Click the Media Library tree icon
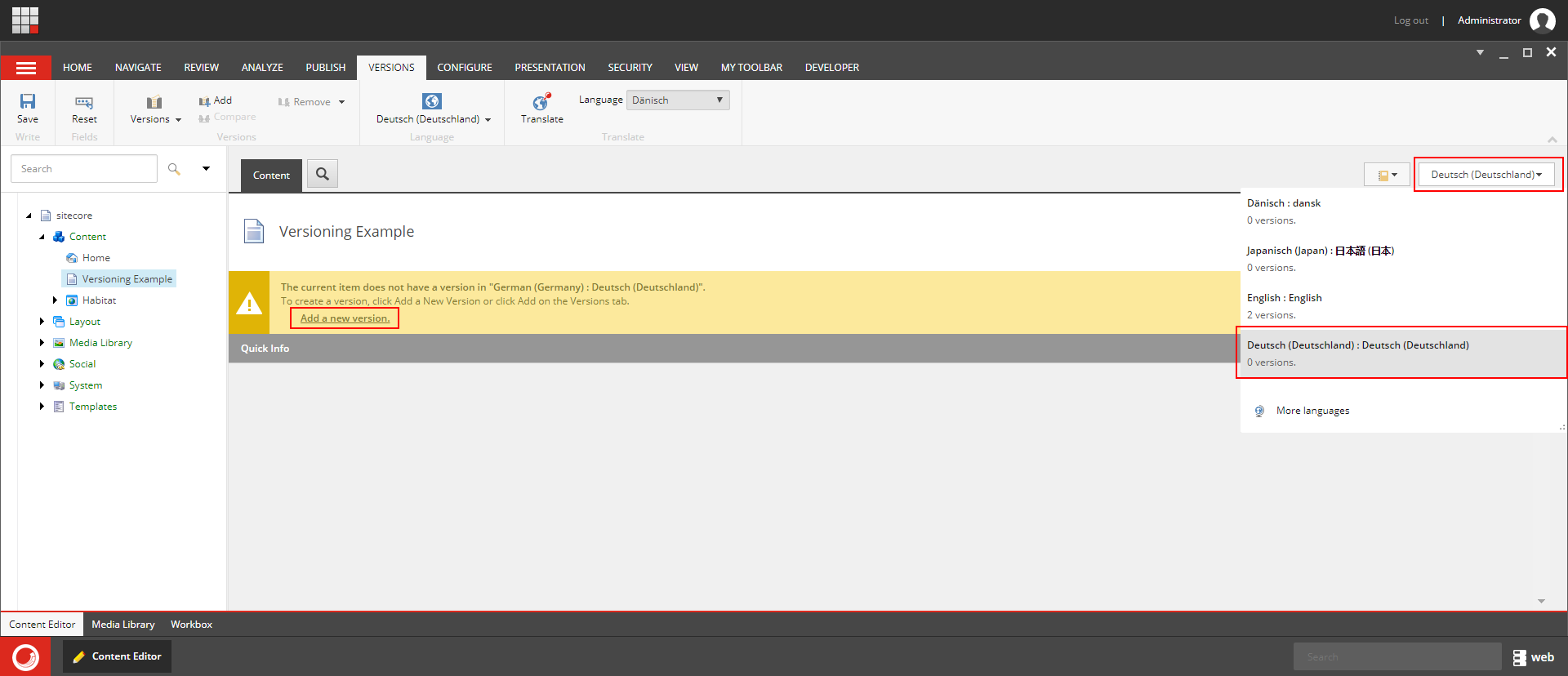 (59, 343)
